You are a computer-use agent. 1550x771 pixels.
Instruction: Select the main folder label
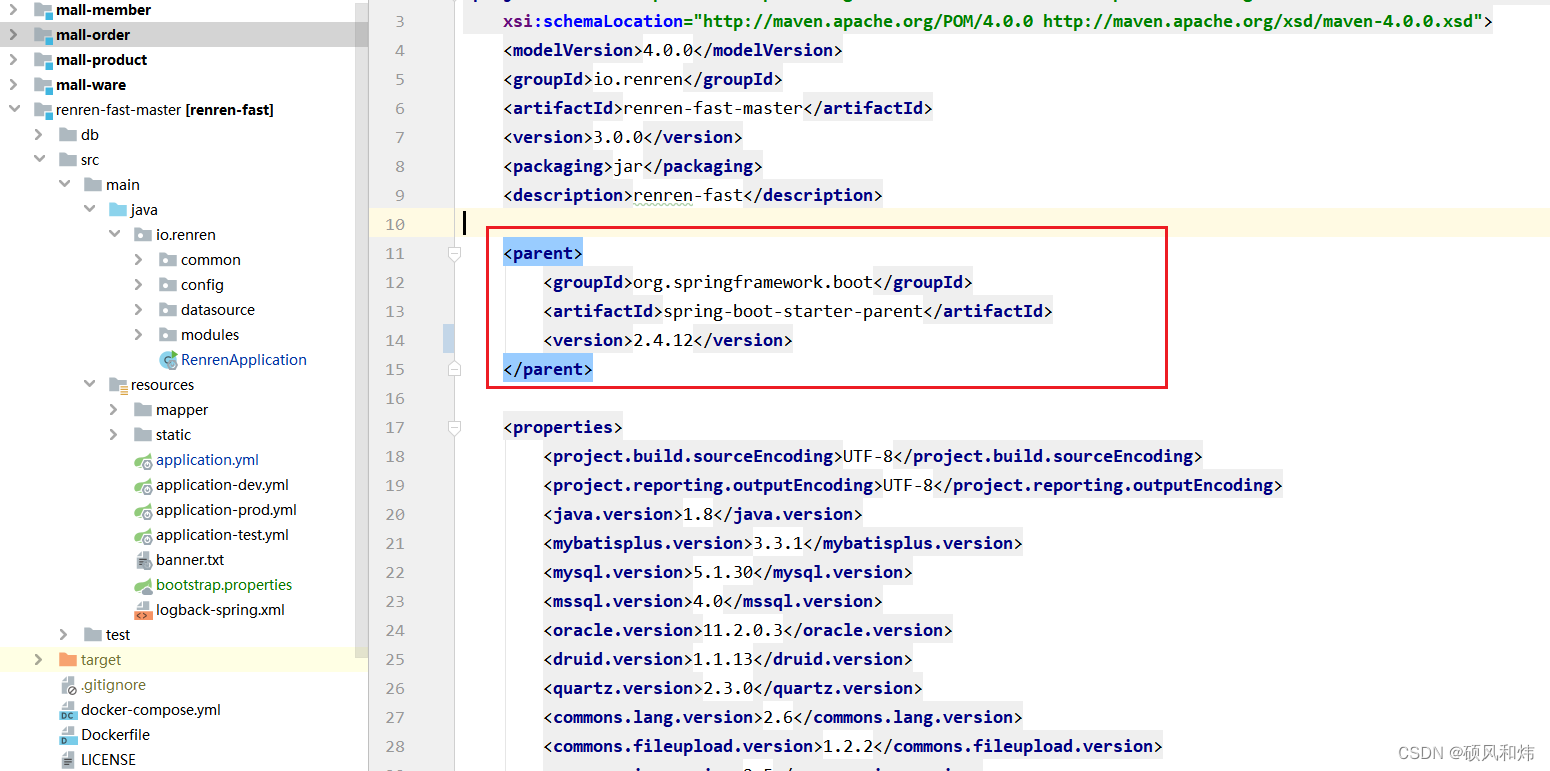point(123,185)
